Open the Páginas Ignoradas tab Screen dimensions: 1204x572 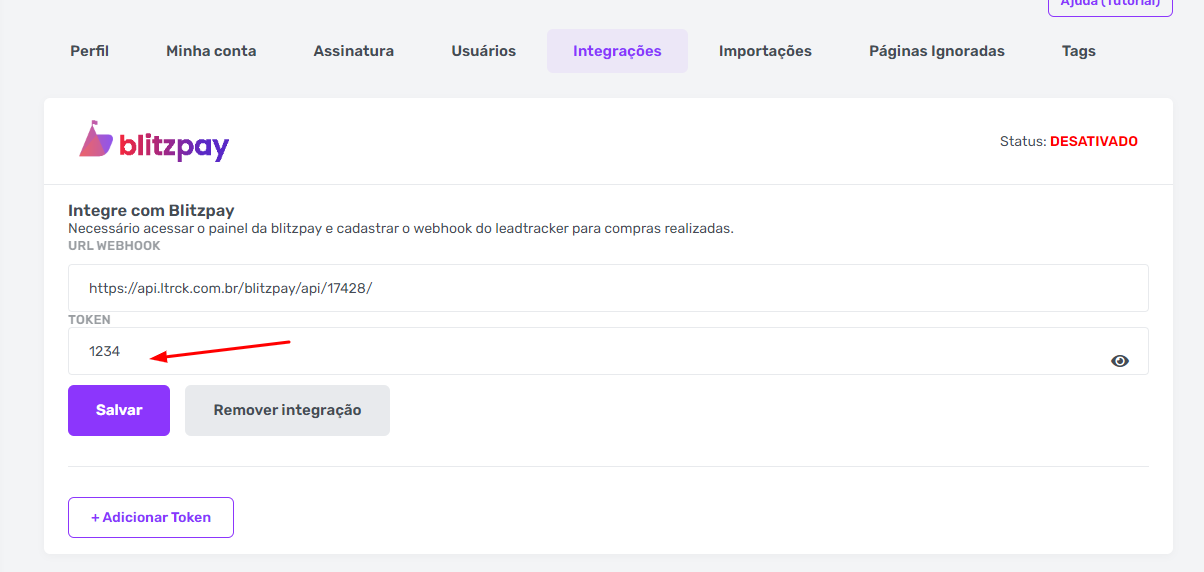(937, 51)
